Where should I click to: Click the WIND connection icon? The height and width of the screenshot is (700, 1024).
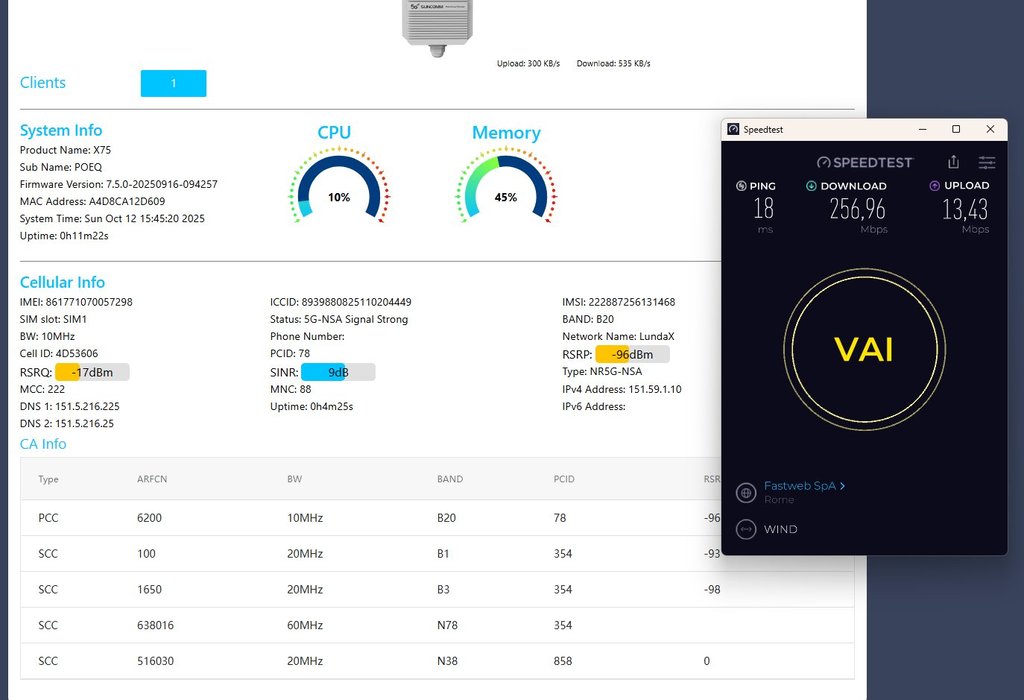coord(745,529)
